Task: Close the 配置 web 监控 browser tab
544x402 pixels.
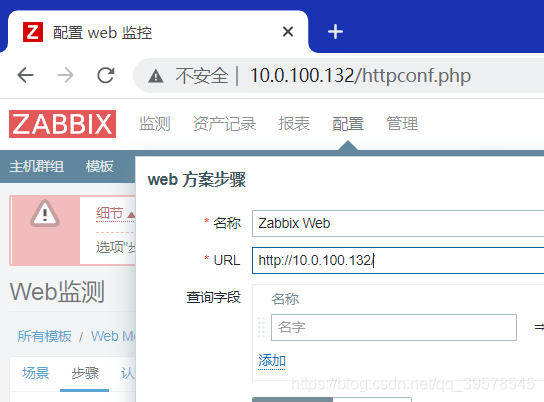Action: pos(288,32)
